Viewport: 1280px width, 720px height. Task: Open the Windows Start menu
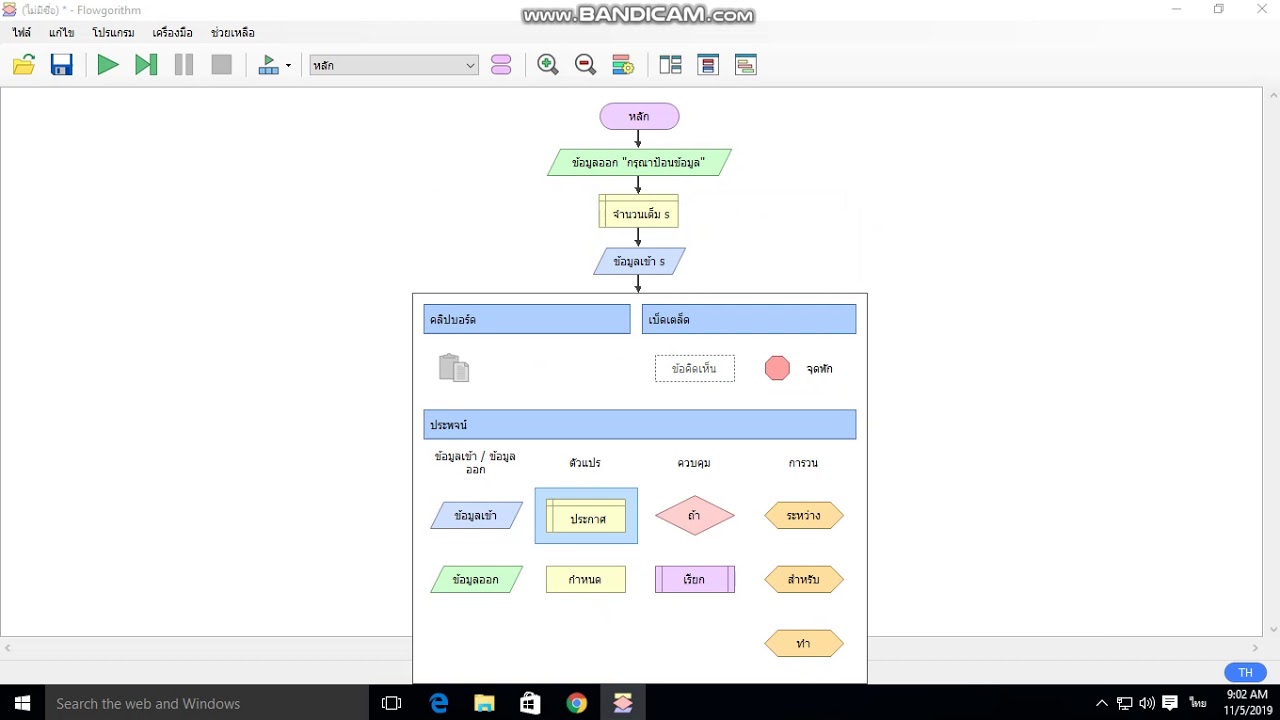[22, 703]
